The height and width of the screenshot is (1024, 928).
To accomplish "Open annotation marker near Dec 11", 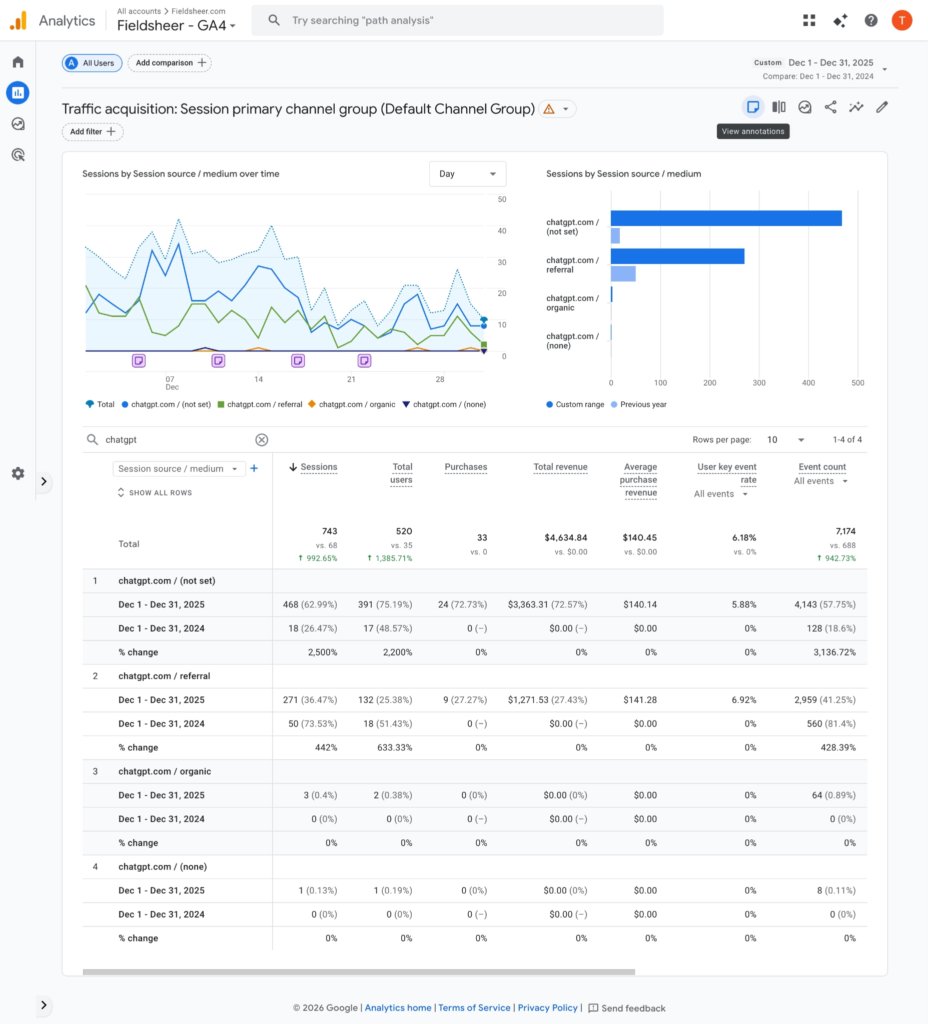I will point(218,360).
